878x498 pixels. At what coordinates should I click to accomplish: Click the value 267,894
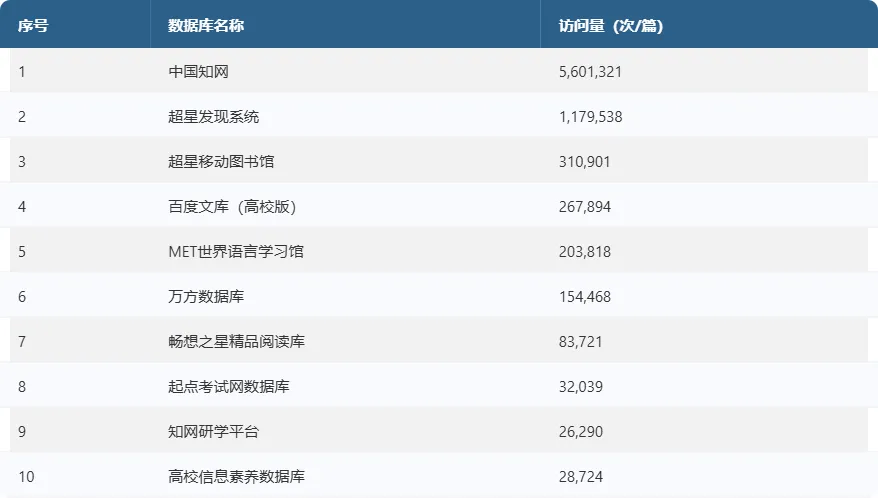(x=585, y=207)
